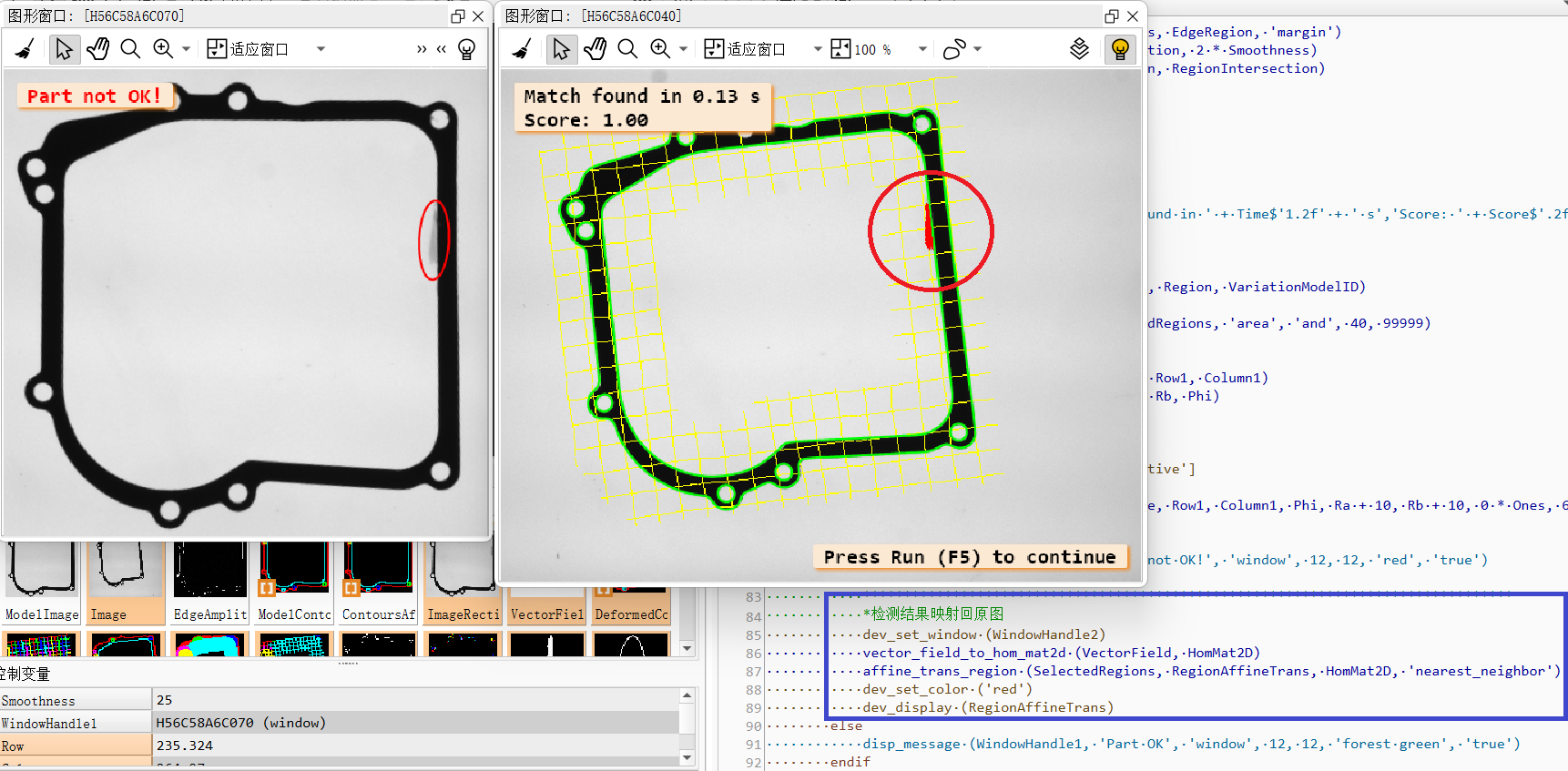
Task: Click zoom-in tool in window H56C58A6C070
Action: point(163,49)
